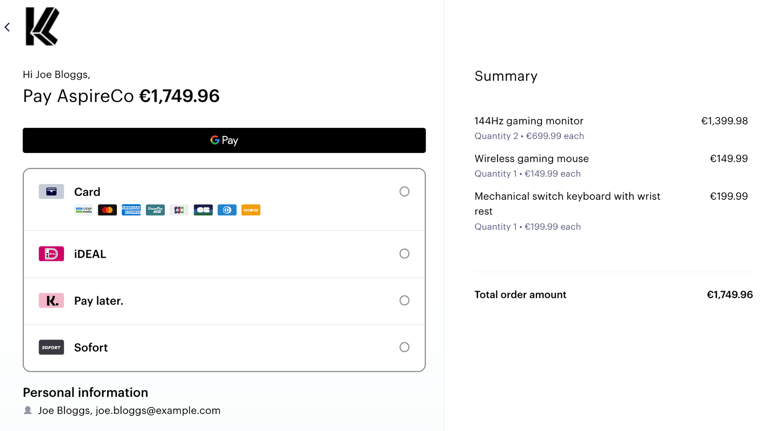Click the iDEAL payment icon

point(51,254)
